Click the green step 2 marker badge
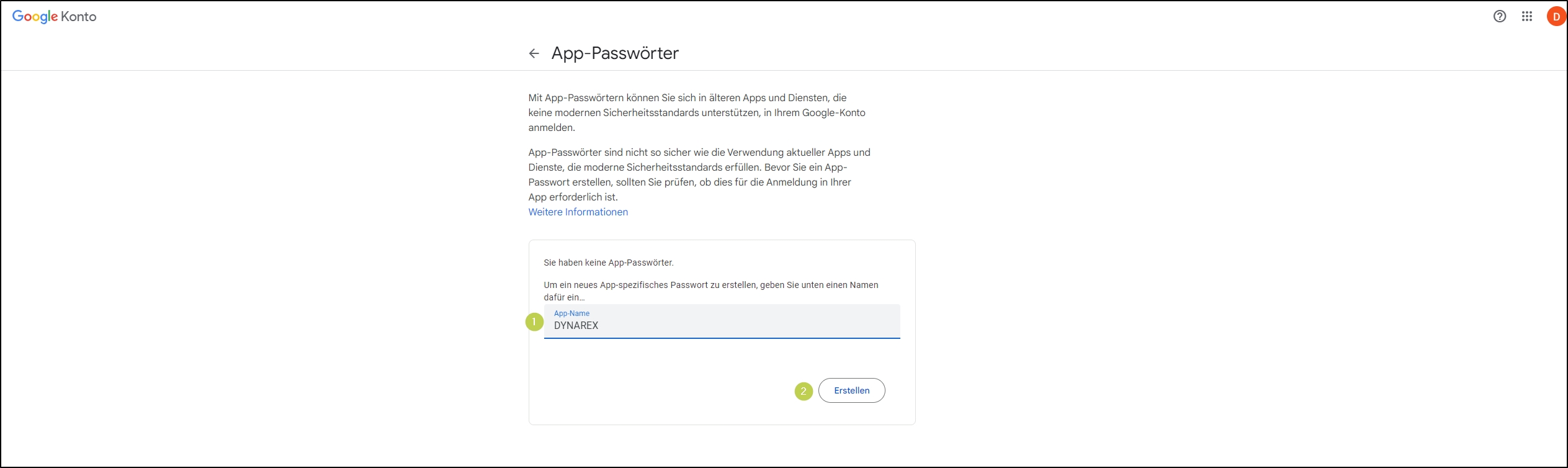The image size is (1568, 468). [x=804, y=391]
